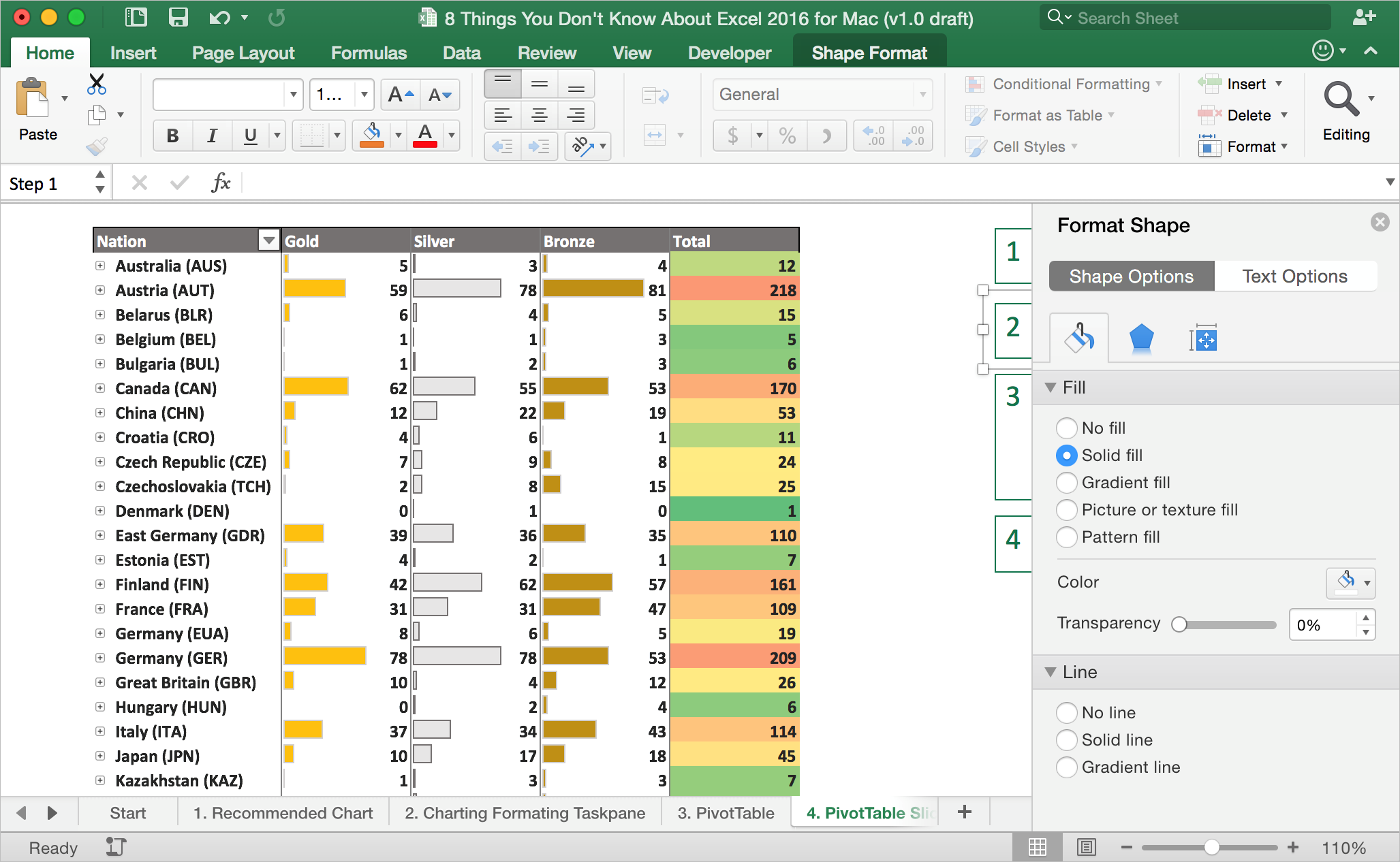Open the Shape Options dropdown
This screenshot has width=1400, height=862.
[1129, 276]
